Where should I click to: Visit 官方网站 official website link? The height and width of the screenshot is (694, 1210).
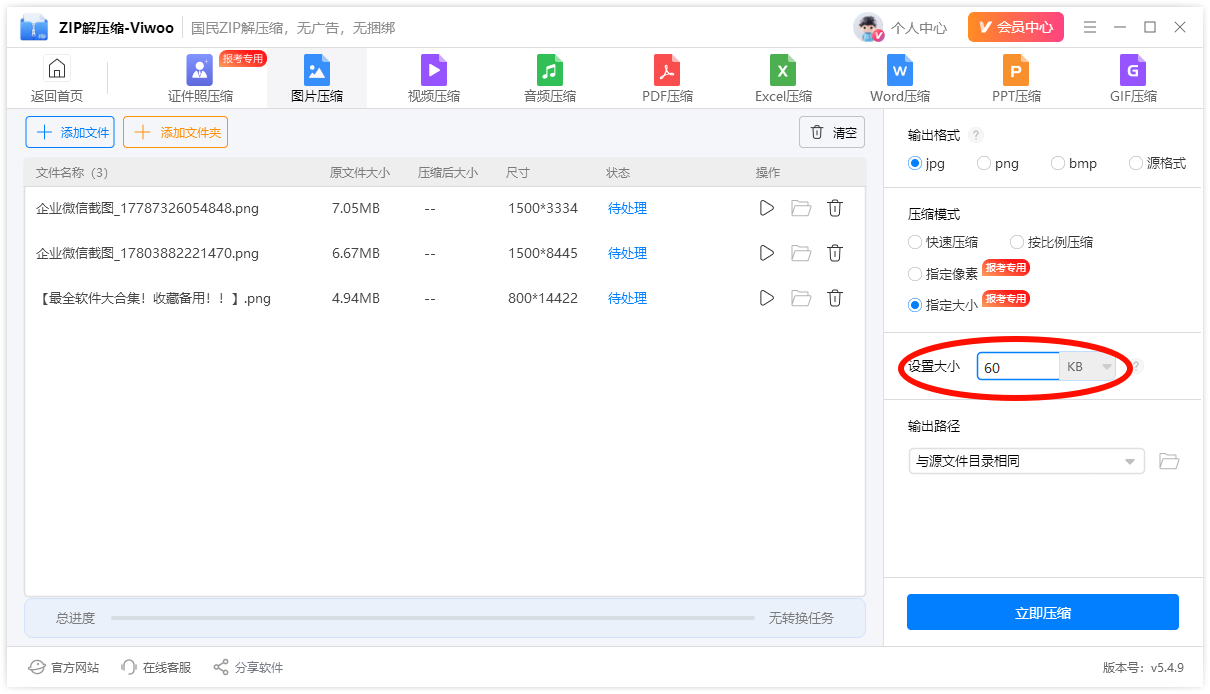tap(64, 667)
